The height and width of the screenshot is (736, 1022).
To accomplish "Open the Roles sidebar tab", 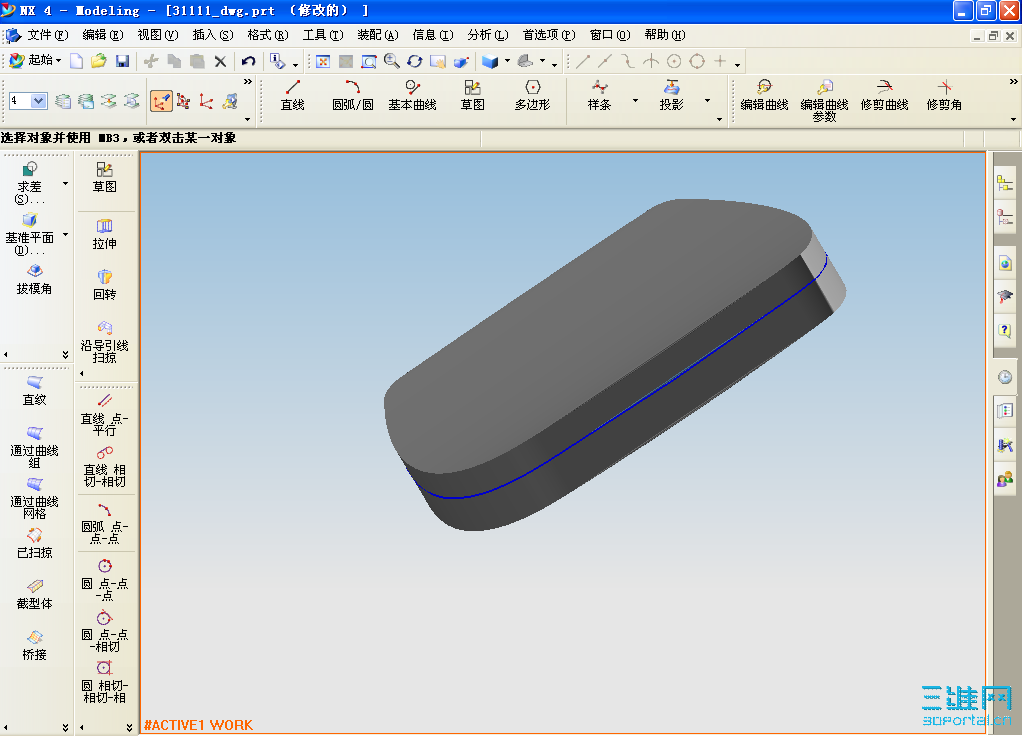I will coord(1005,479).
